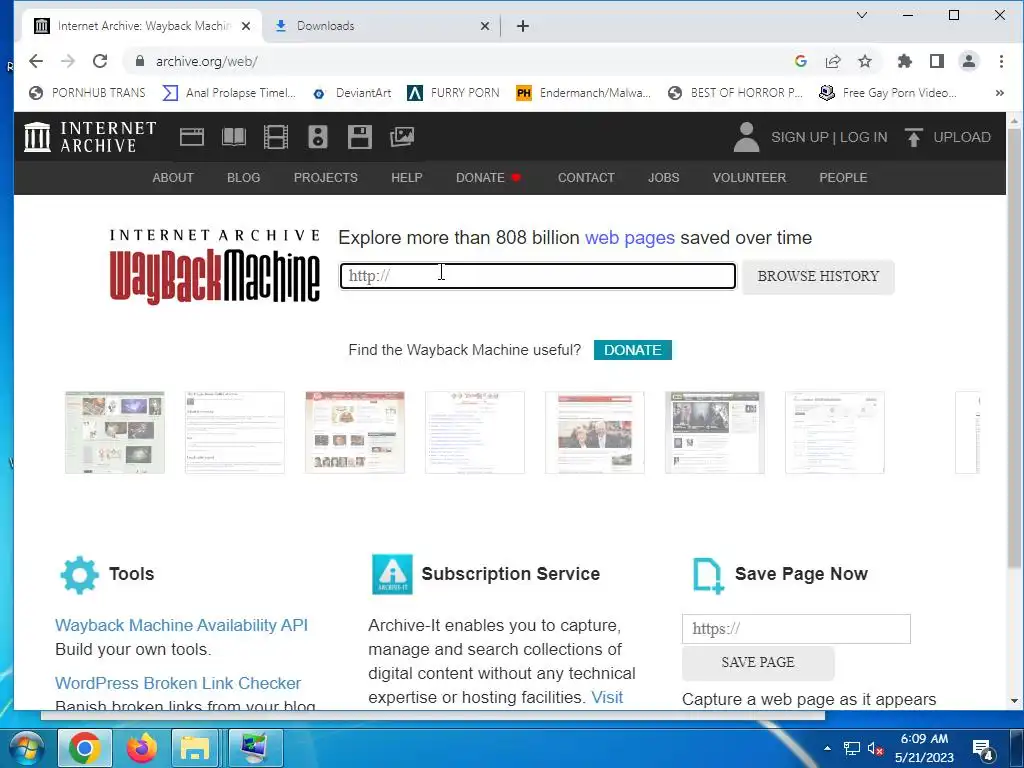Open the tab search chevron dropdown
The width and height of the screenshot is (1024, 768).
862,15
